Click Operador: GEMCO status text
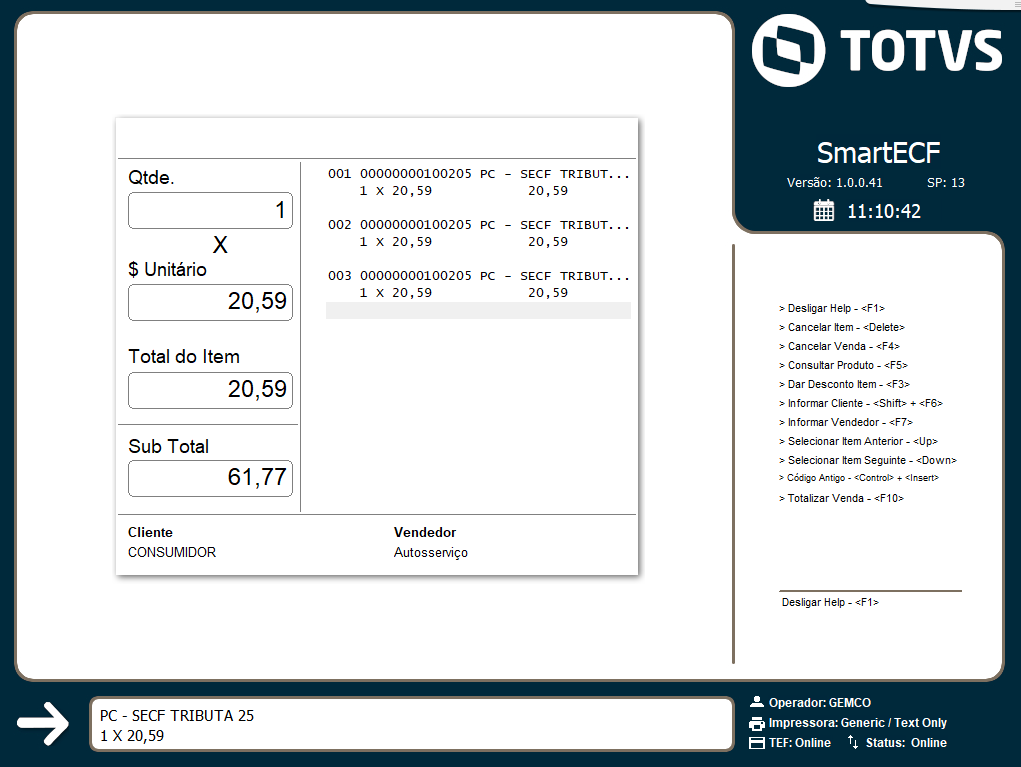This screenshot has width=1021, height=767. tap(819, 703)
